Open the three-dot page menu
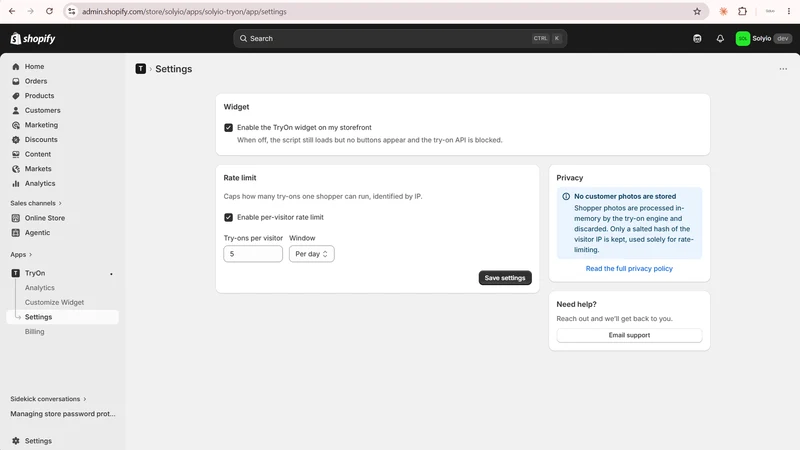800x450 pixels. pyautogui.click(x=783, y=69)
